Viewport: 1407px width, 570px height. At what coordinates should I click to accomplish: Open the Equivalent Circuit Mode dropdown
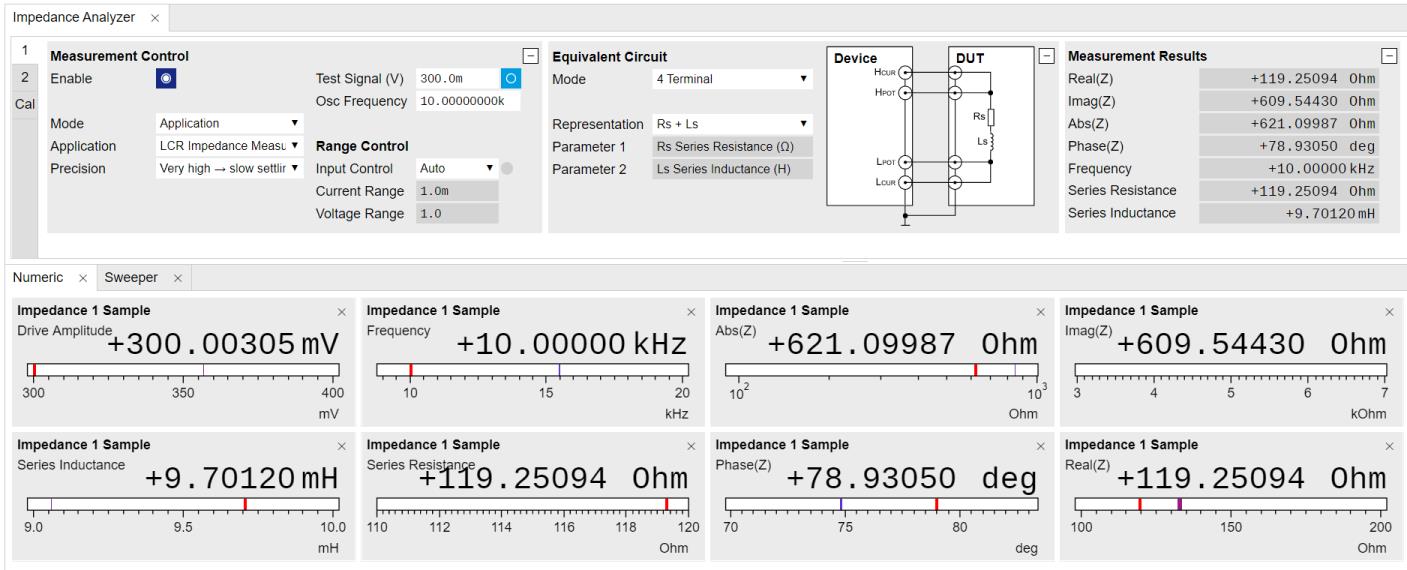[x=732, y=79]
